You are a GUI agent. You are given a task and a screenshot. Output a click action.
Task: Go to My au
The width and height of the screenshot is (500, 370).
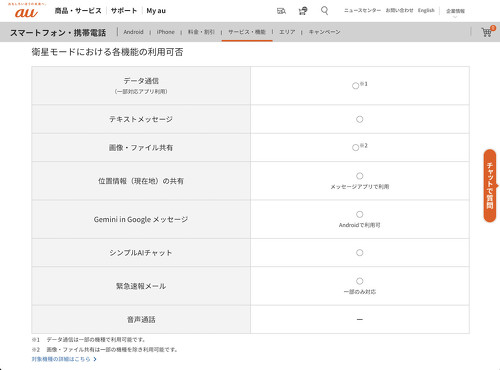point(156,11)
